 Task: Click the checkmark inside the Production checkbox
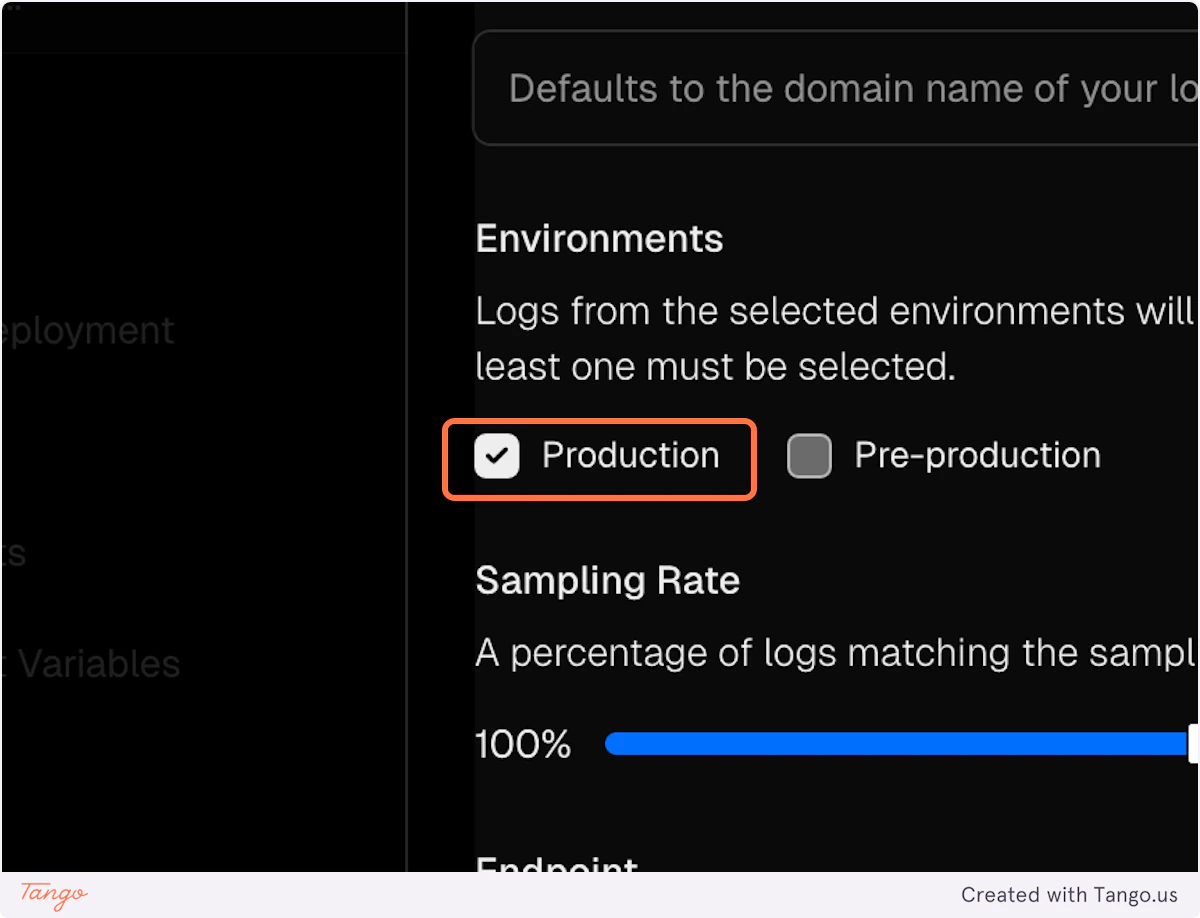click(498, 456)
